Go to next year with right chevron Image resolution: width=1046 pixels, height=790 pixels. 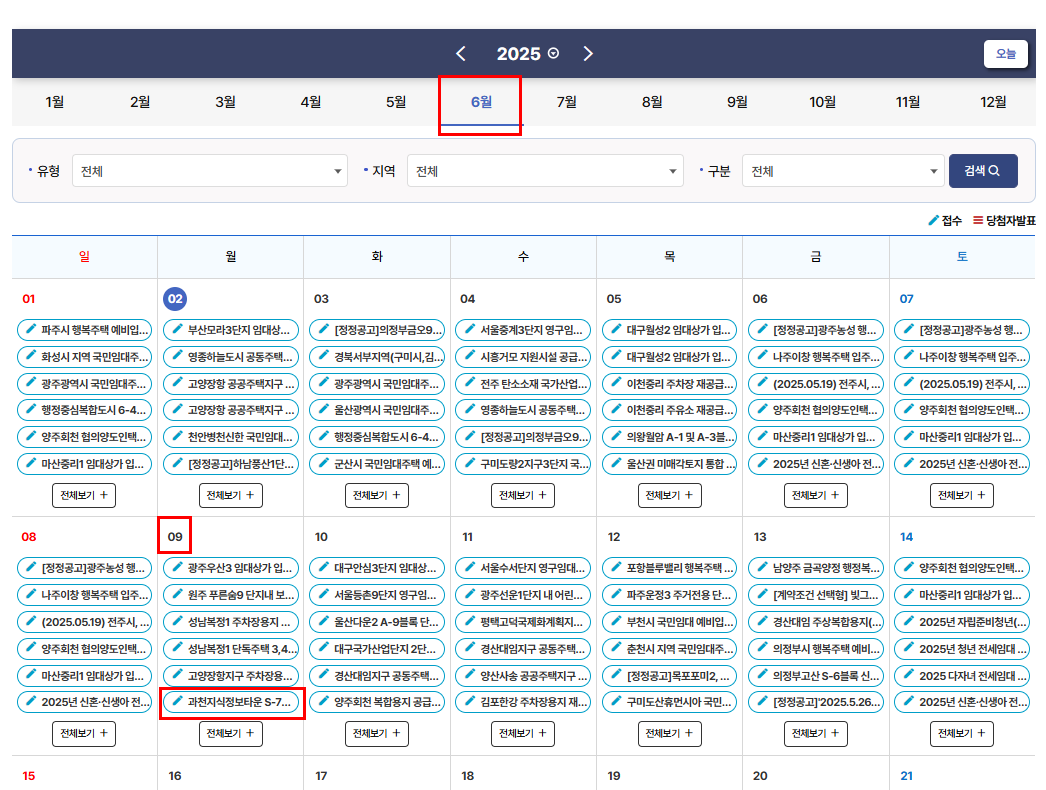588,53
